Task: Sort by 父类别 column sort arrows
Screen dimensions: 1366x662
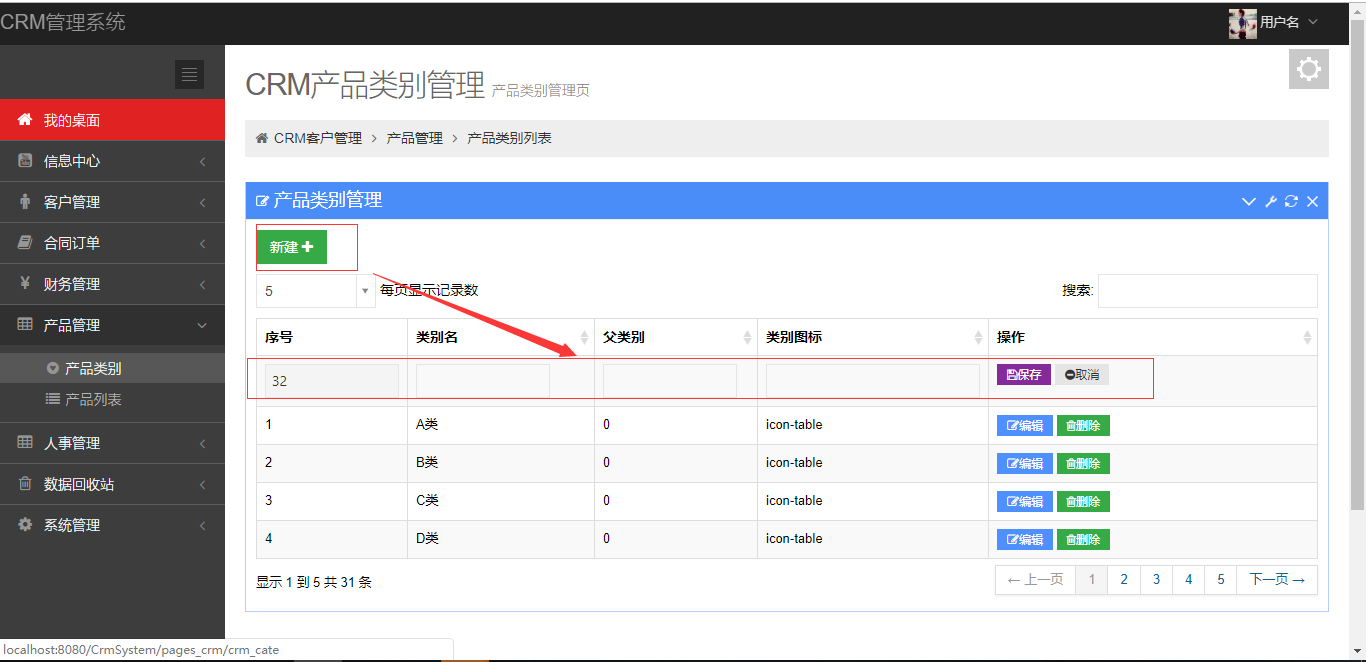Action: coord(747,338)
